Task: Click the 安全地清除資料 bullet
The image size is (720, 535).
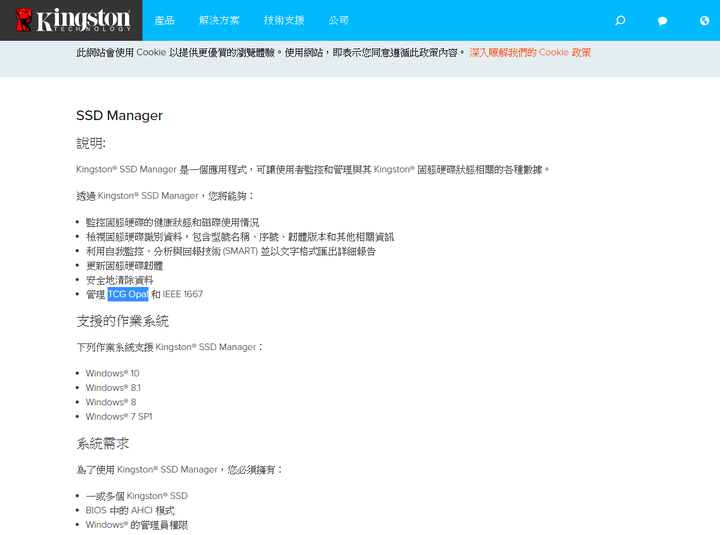Action: point(120,280)
